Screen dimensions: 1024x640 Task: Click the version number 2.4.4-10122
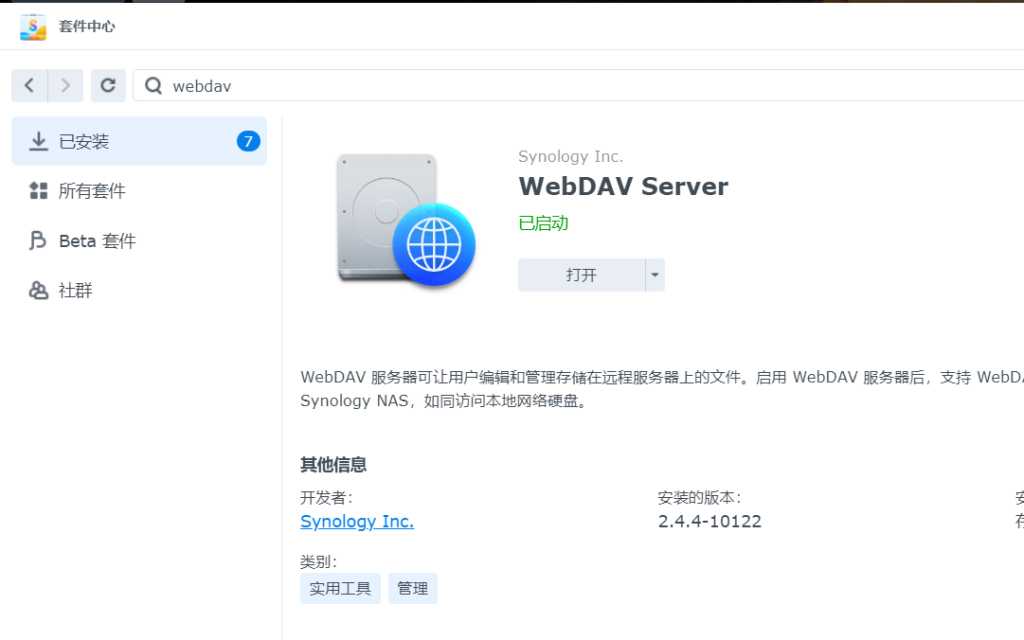pos(710,521)
